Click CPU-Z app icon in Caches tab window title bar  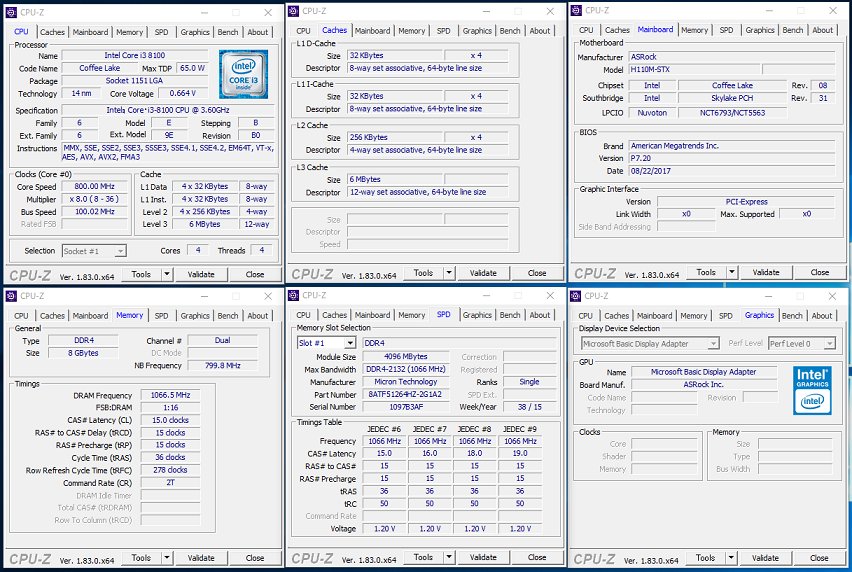tap(293, 11)
